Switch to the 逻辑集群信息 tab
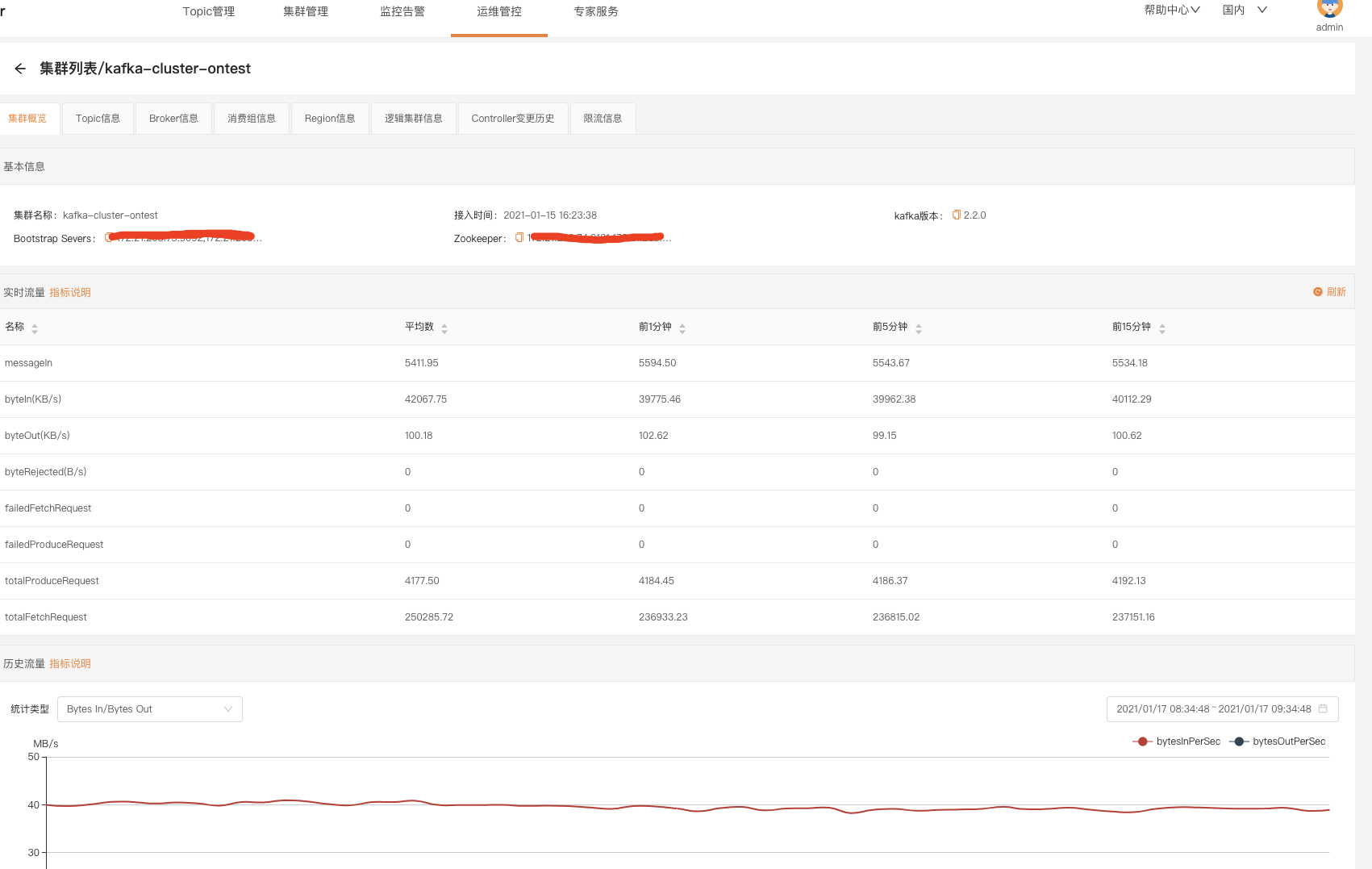 (x=414, y=119)
